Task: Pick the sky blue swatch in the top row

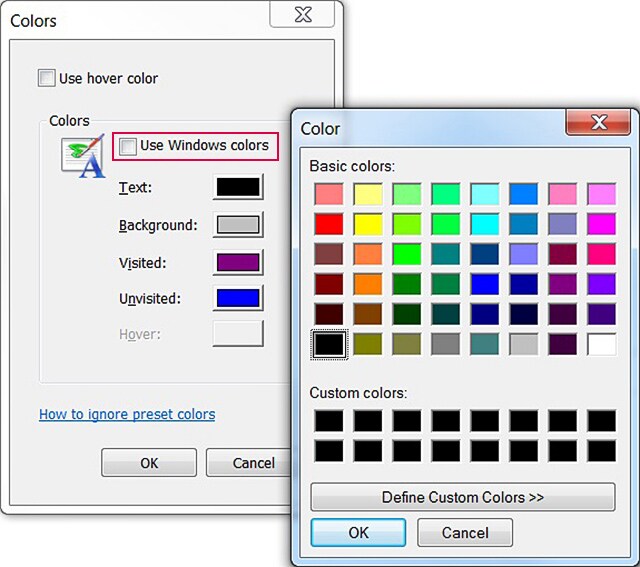Action: tap(524, 194)
